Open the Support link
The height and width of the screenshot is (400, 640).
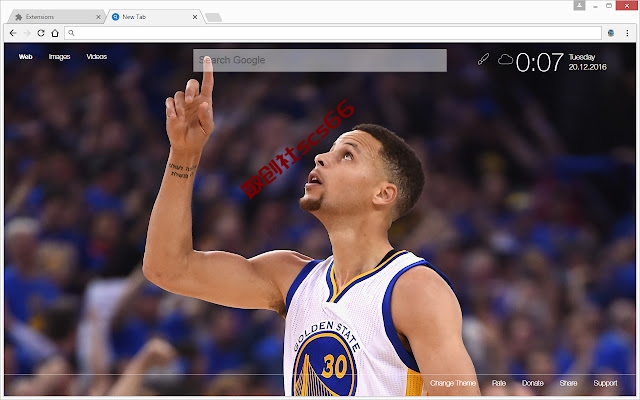pyautogui.click(x=605, y=383)
